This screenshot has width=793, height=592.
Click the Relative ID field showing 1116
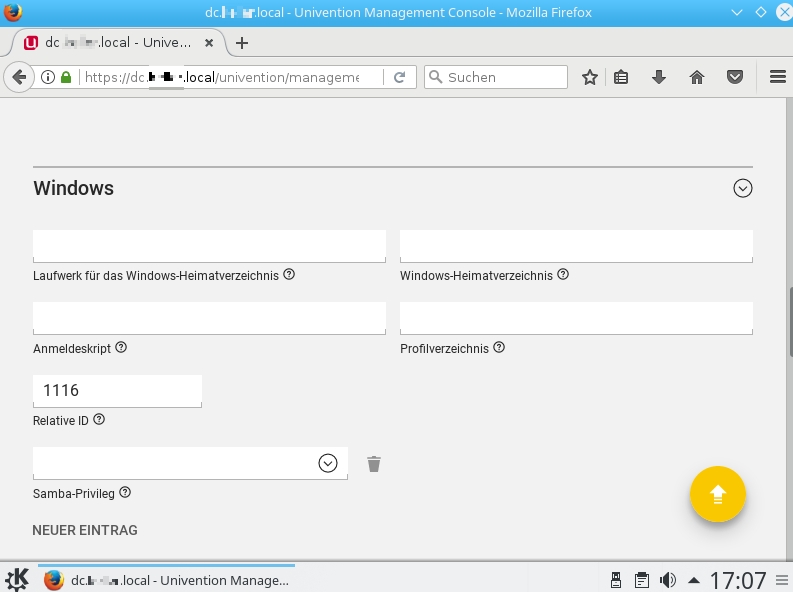click(x=117, y=391)
